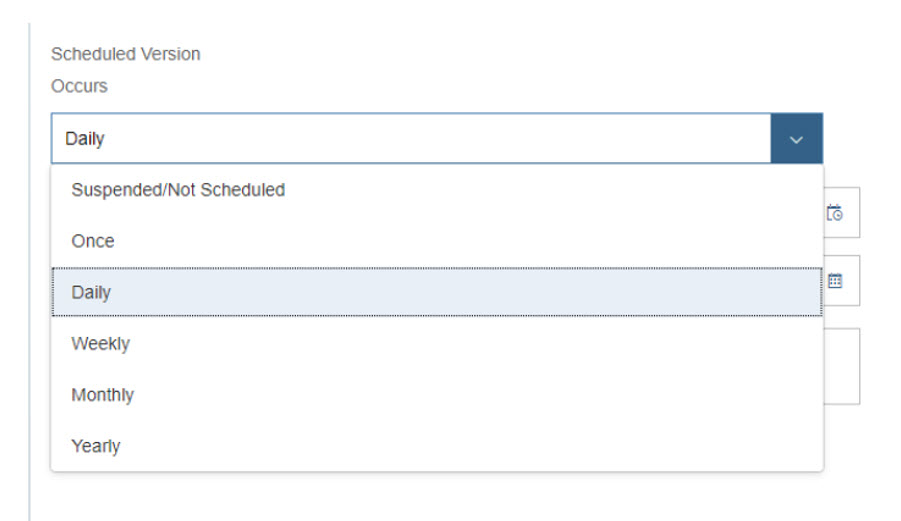Click the input box holding date-time icon
Screen dimensions: 901x521
coord(842,213)
